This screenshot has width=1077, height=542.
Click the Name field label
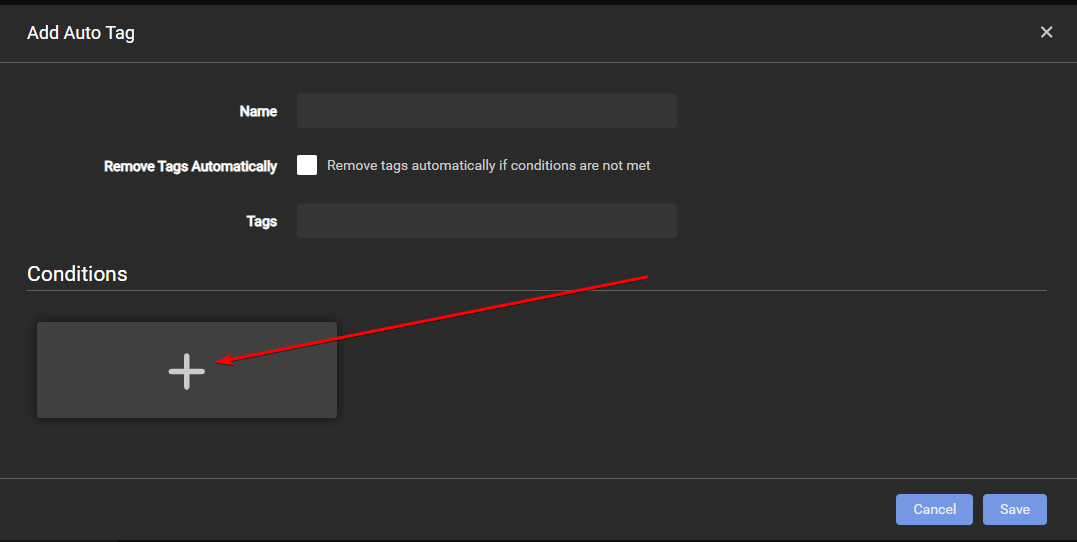click(258, 112)
